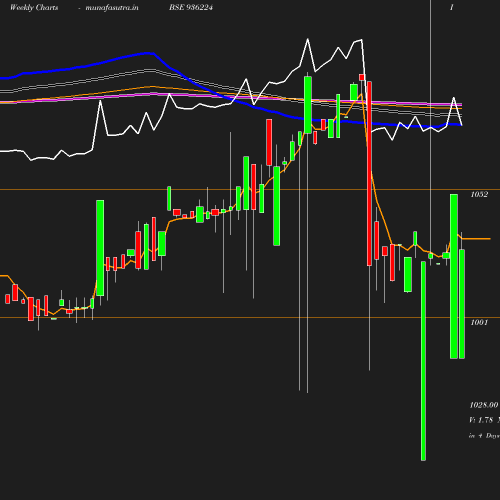Click the 'V: 1.78' volume text

click(x=481, y=420)
